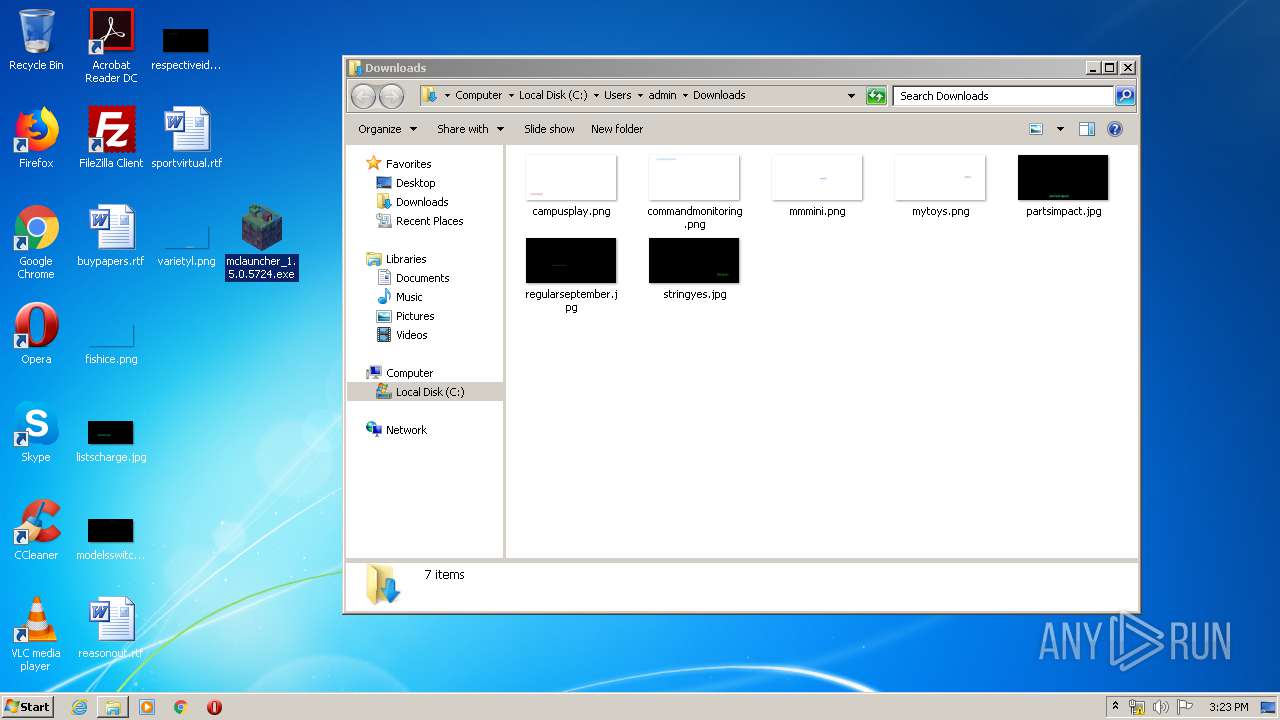Click Action Center flag tray icon
The width and height of the screenshot is (1280, 720).
(x=1184, y=707)
